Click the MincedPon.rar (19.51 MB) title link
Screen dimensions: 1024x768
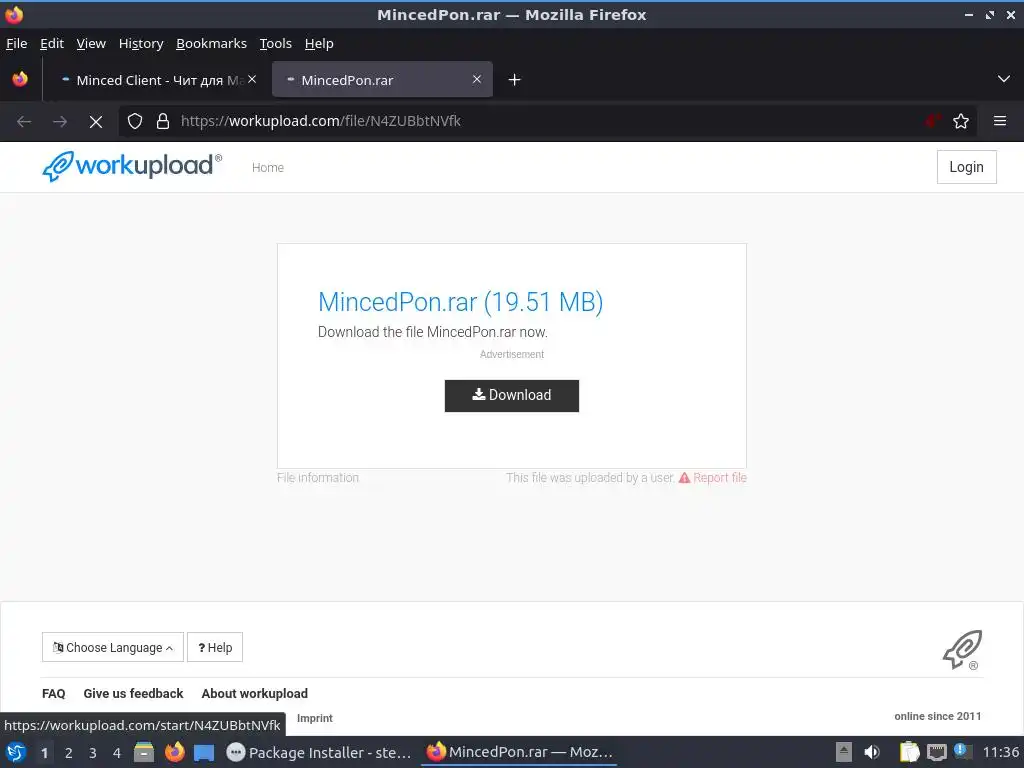coord(460,302)
